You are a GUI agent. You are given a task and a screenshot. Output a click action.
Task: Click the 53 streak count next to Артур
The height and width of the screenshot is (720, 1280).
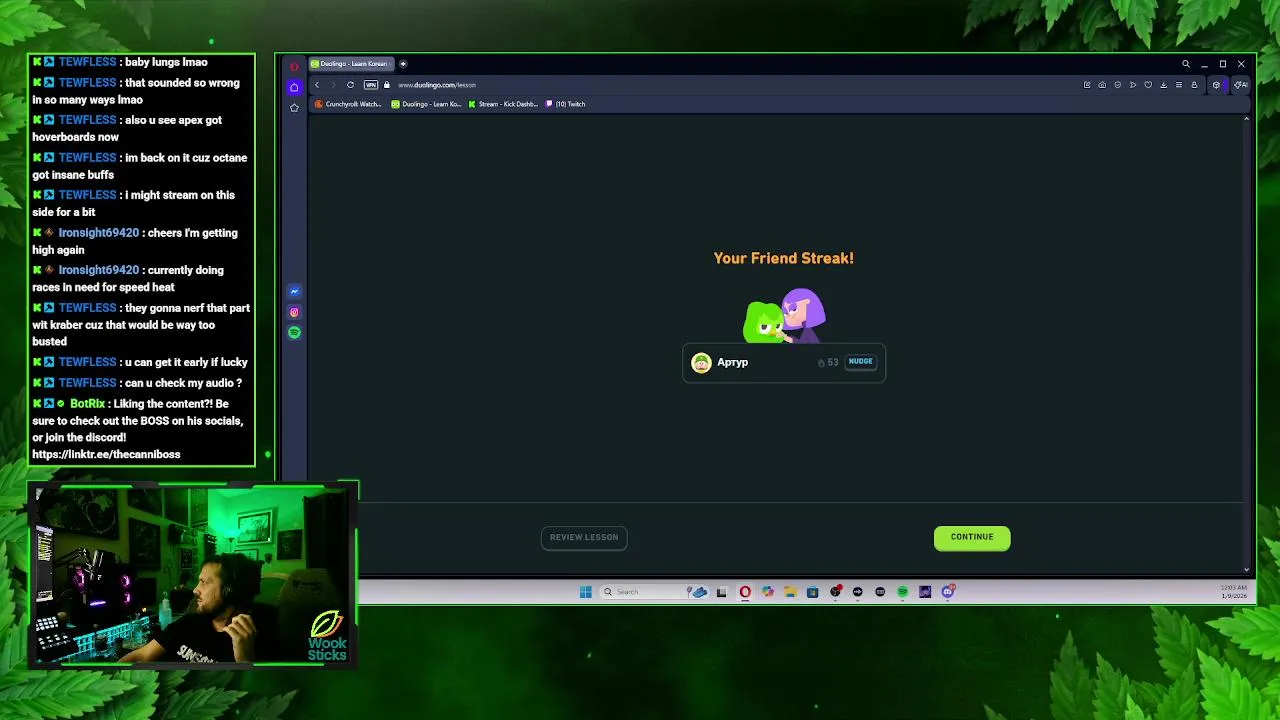point(828,362)
